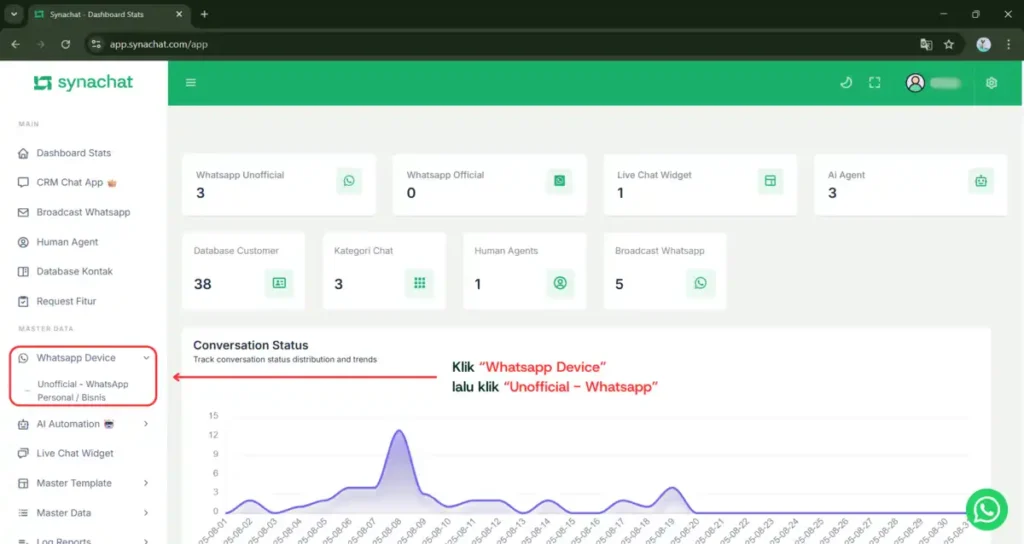Image resolution: width=1024 pixels, height=544 pixels.
Task: Click the Human Agents card icon
Action: (560, 283)
